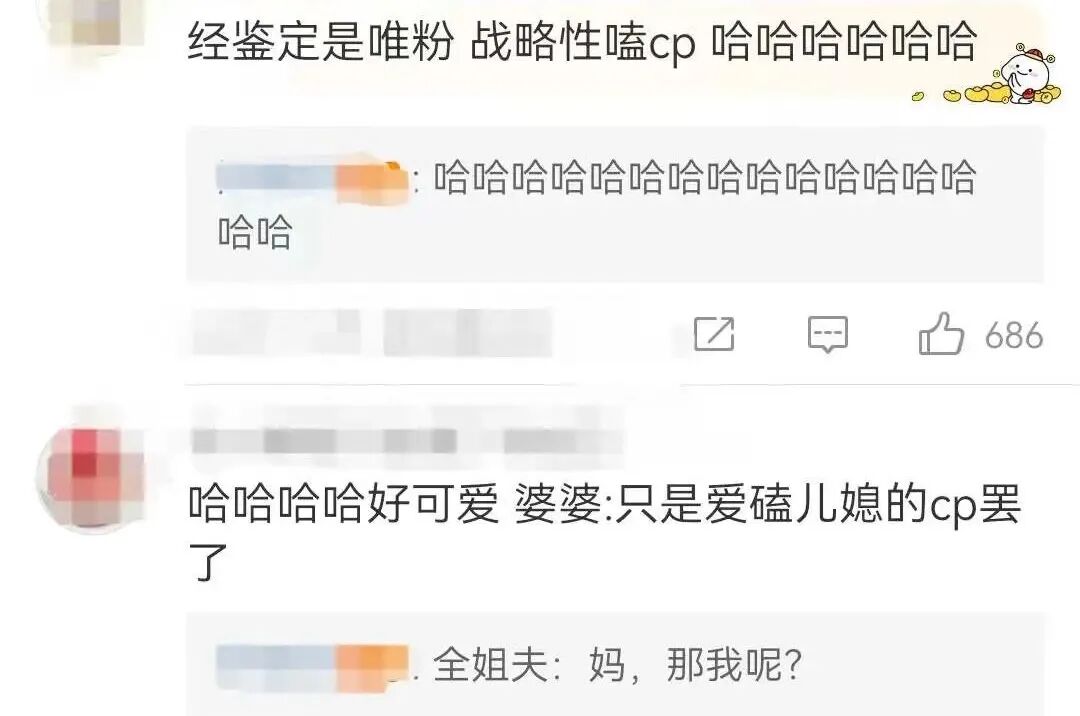Click the final 了 of second comment
The image size is (1080, 716).
(x=208, y=562)
